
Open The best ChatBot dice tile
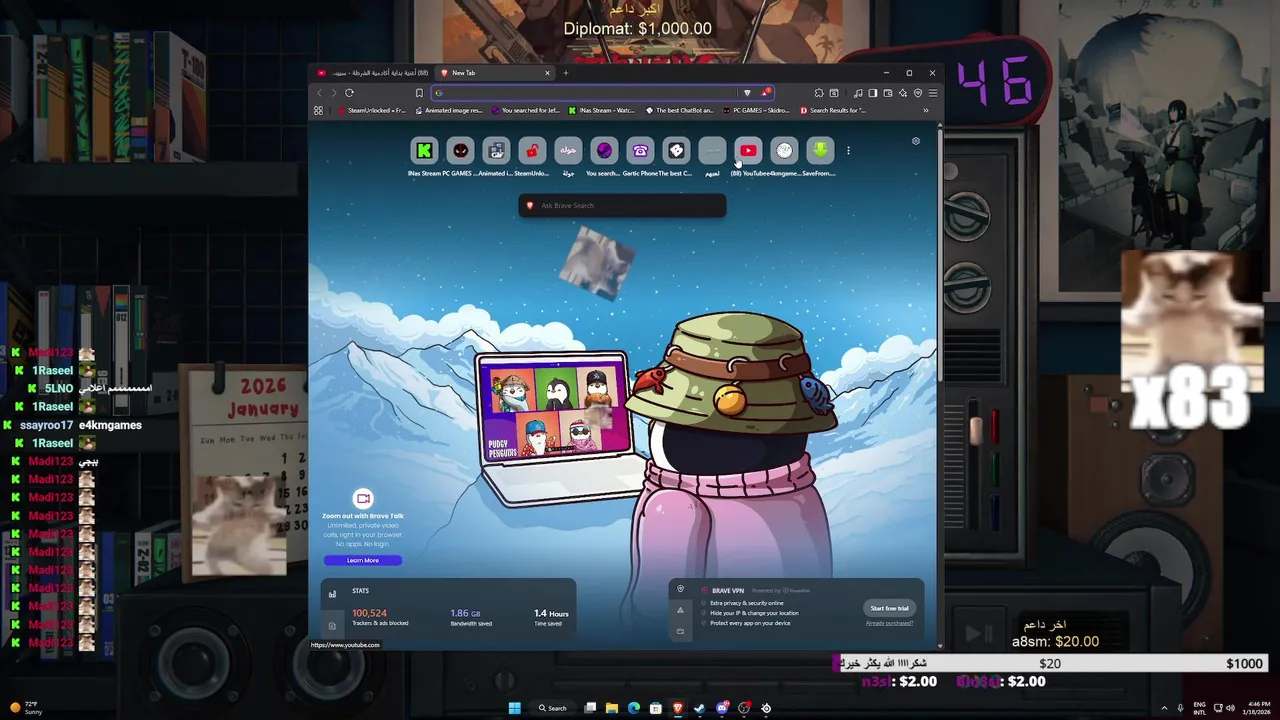[676, 151]
